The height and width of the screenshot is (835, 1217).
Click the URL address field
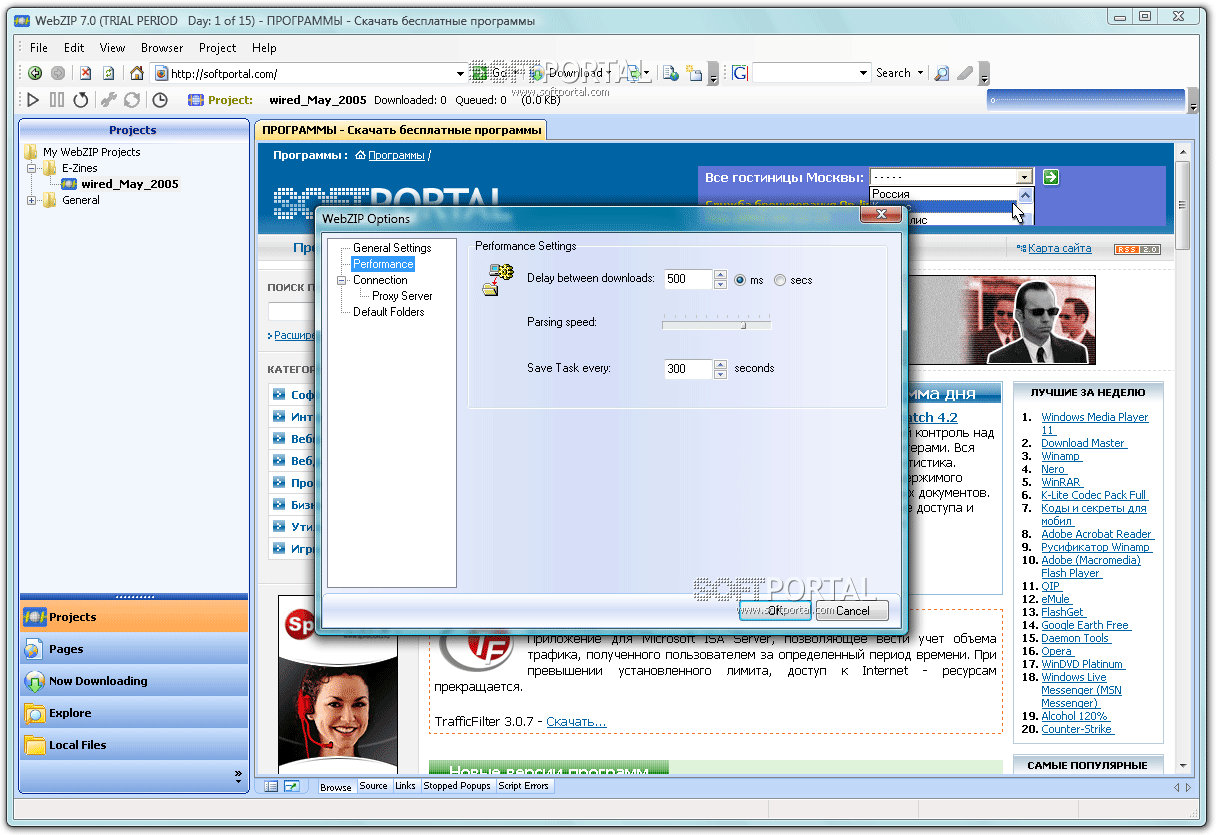pyautogui.click(x=311, y=73)
